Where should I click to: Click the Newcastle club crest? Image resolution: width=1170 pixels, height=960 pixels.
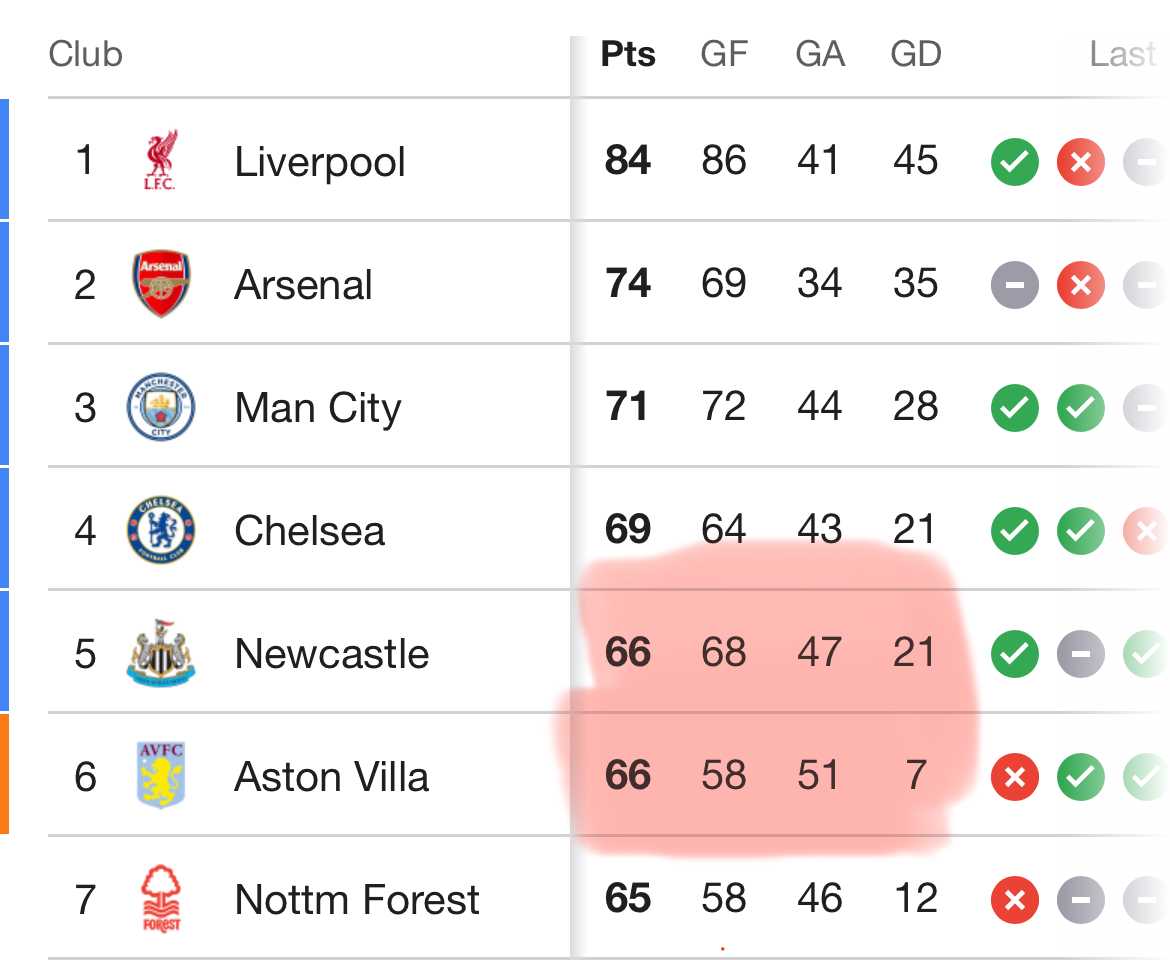160,653
